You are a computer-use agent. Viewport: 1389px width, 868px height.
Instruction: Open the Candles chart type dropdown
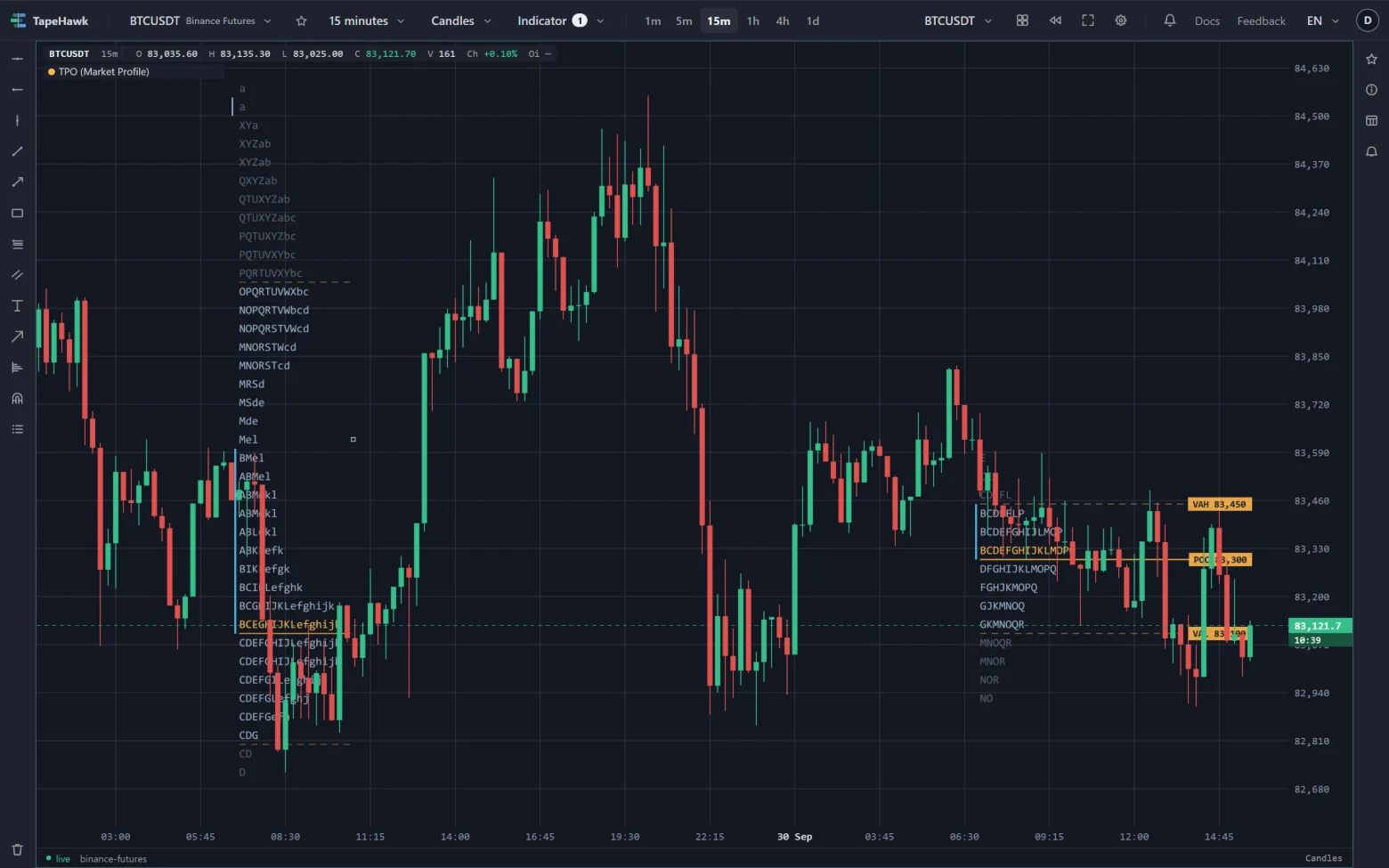tap(461, 20)
